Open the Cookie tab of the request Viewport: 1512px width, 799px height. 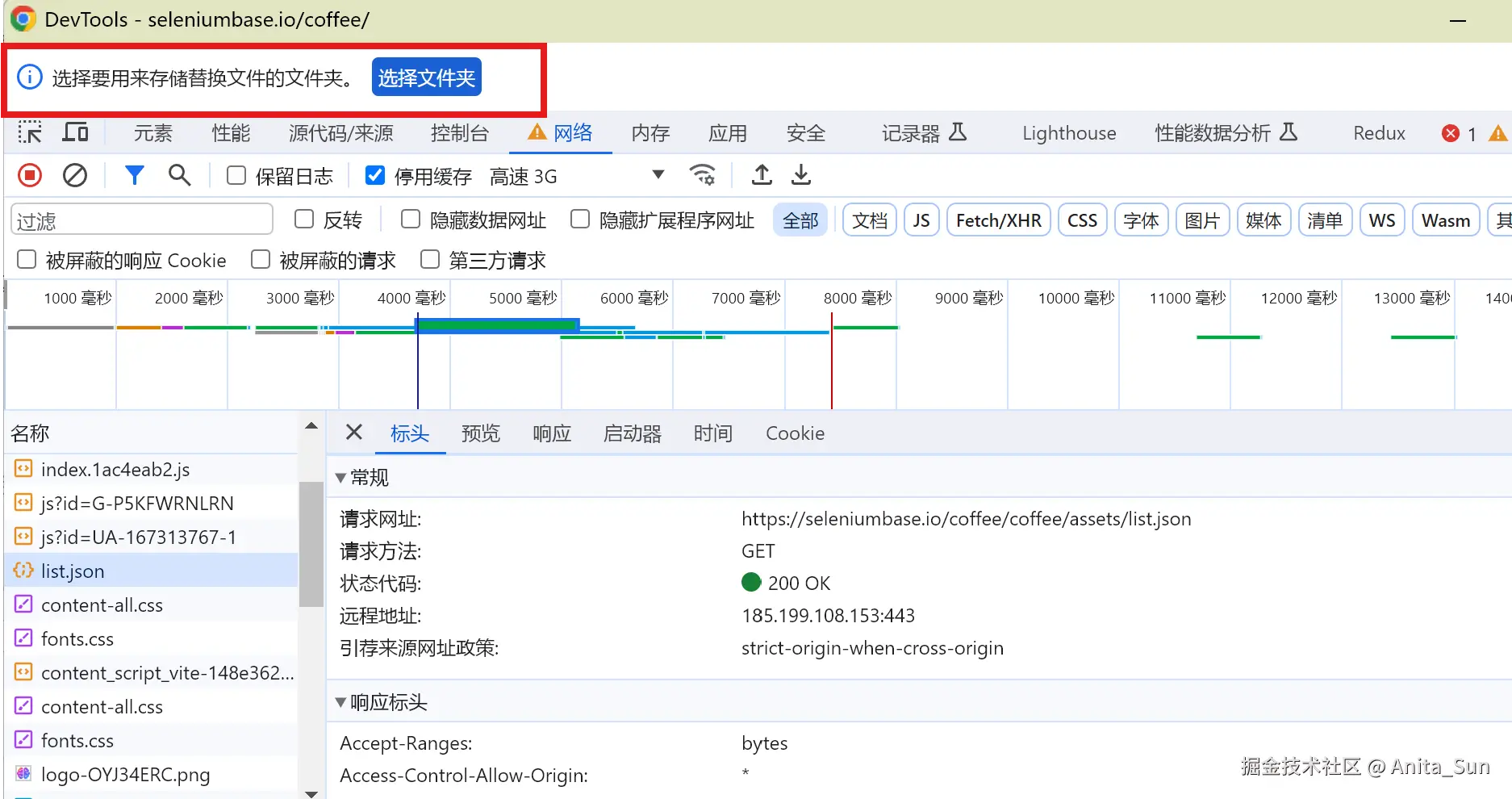(x=795, y=433)
